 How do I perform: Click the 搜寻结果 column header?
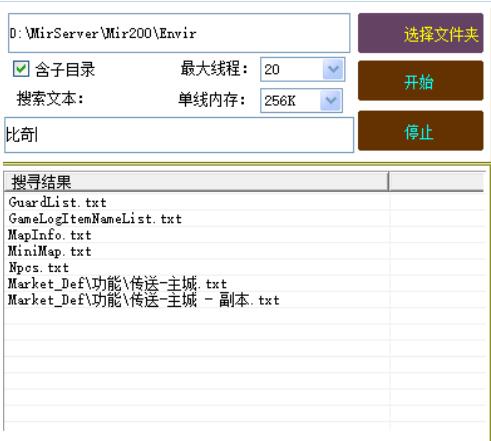click(196, 182)
